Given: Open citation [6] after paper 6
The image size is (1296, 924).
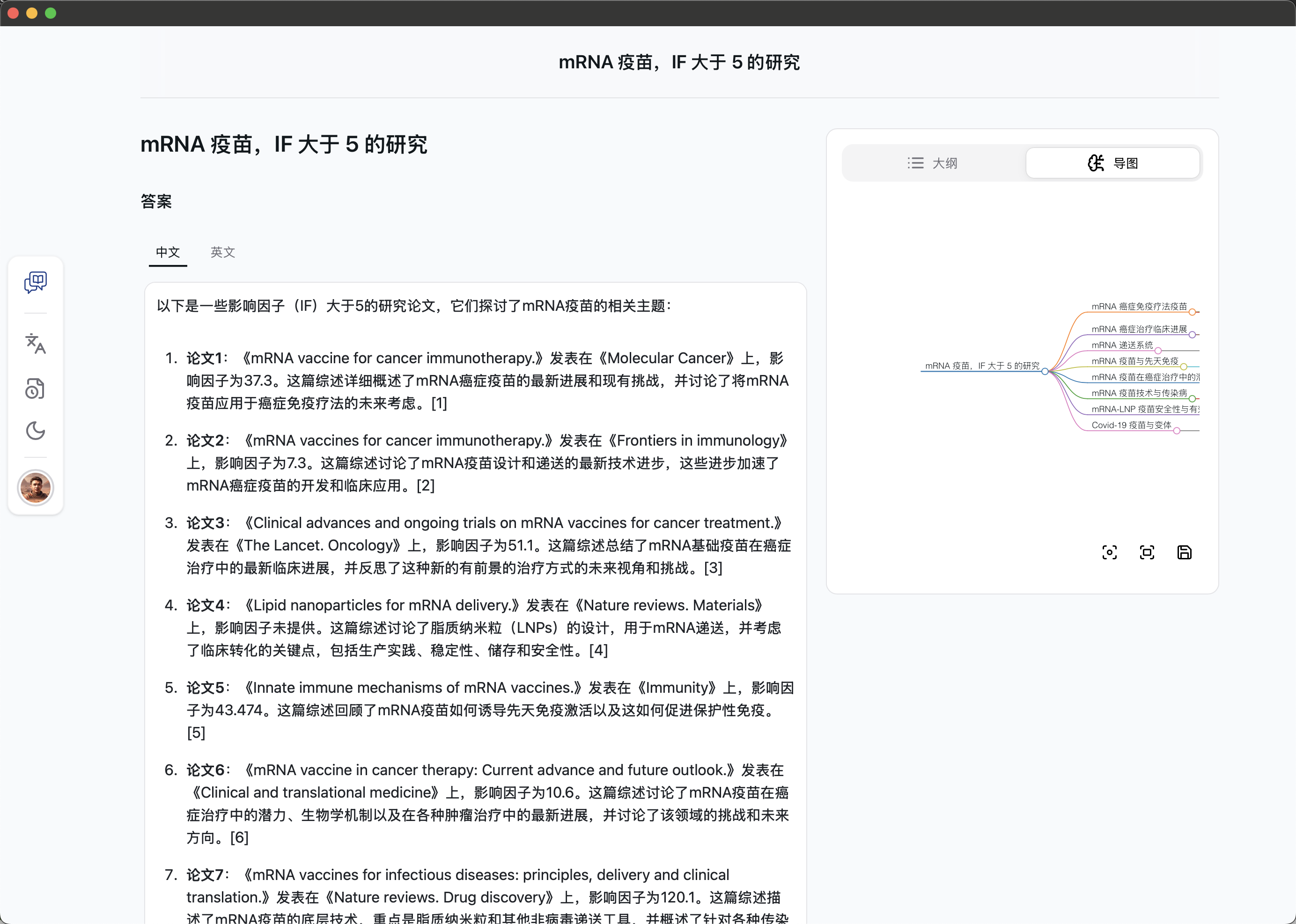Looking at the screenshot, I should [x=240, y=837].
